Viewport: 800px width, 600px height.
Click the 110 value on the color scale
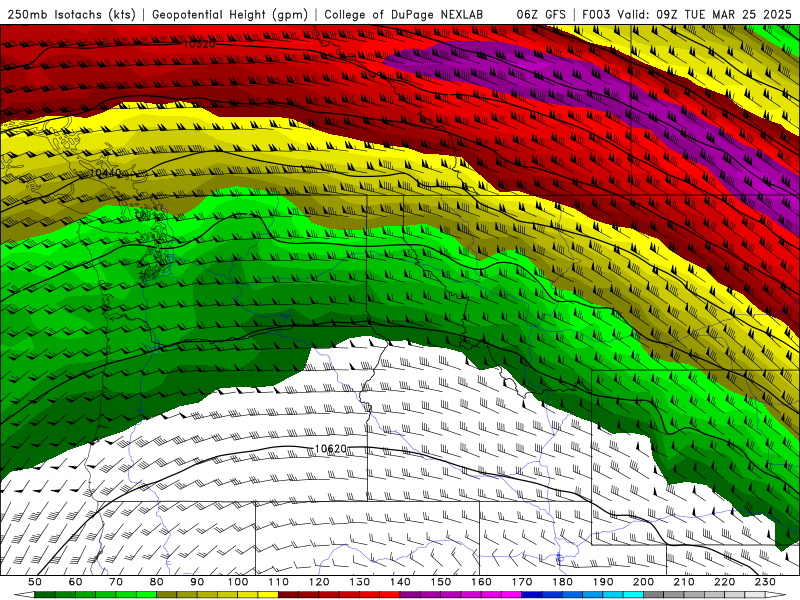pyautogui.click(x=279, y=582)
